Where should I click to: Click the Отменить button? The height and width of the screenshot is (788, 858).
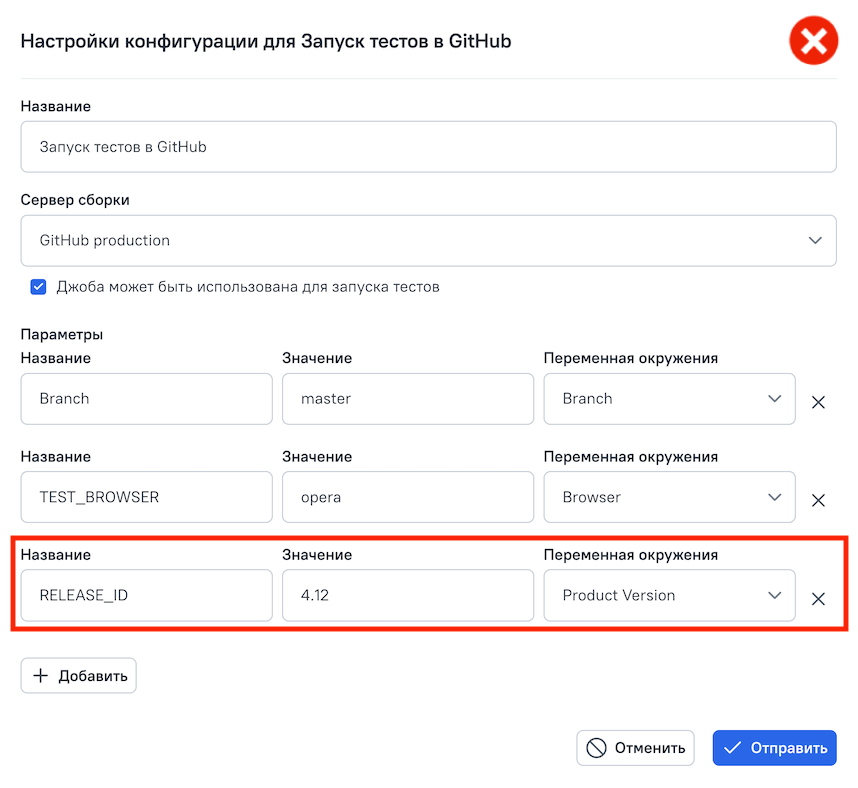pos(635,748)
